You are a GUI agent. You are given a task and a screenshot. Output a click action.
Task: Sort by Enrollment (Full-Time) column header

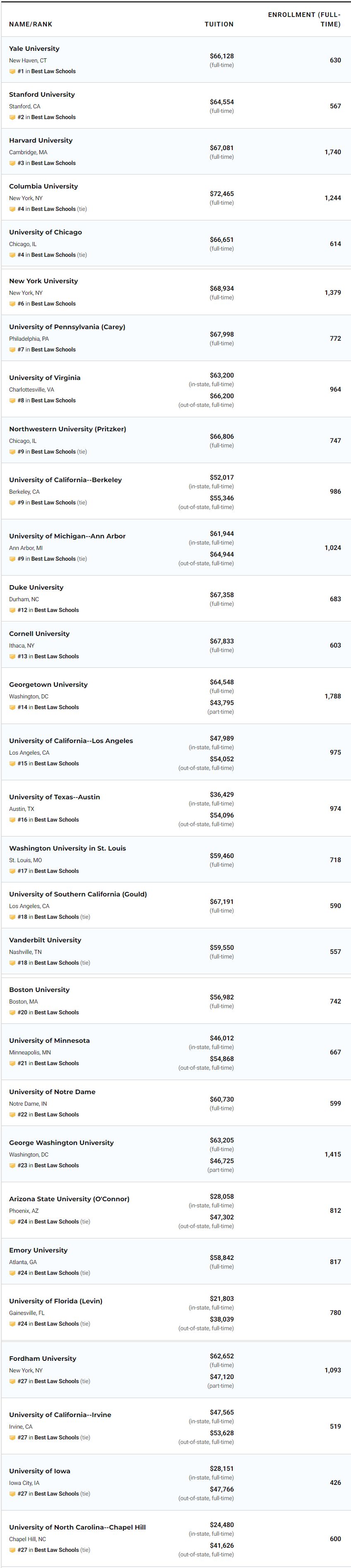point(304,19)
